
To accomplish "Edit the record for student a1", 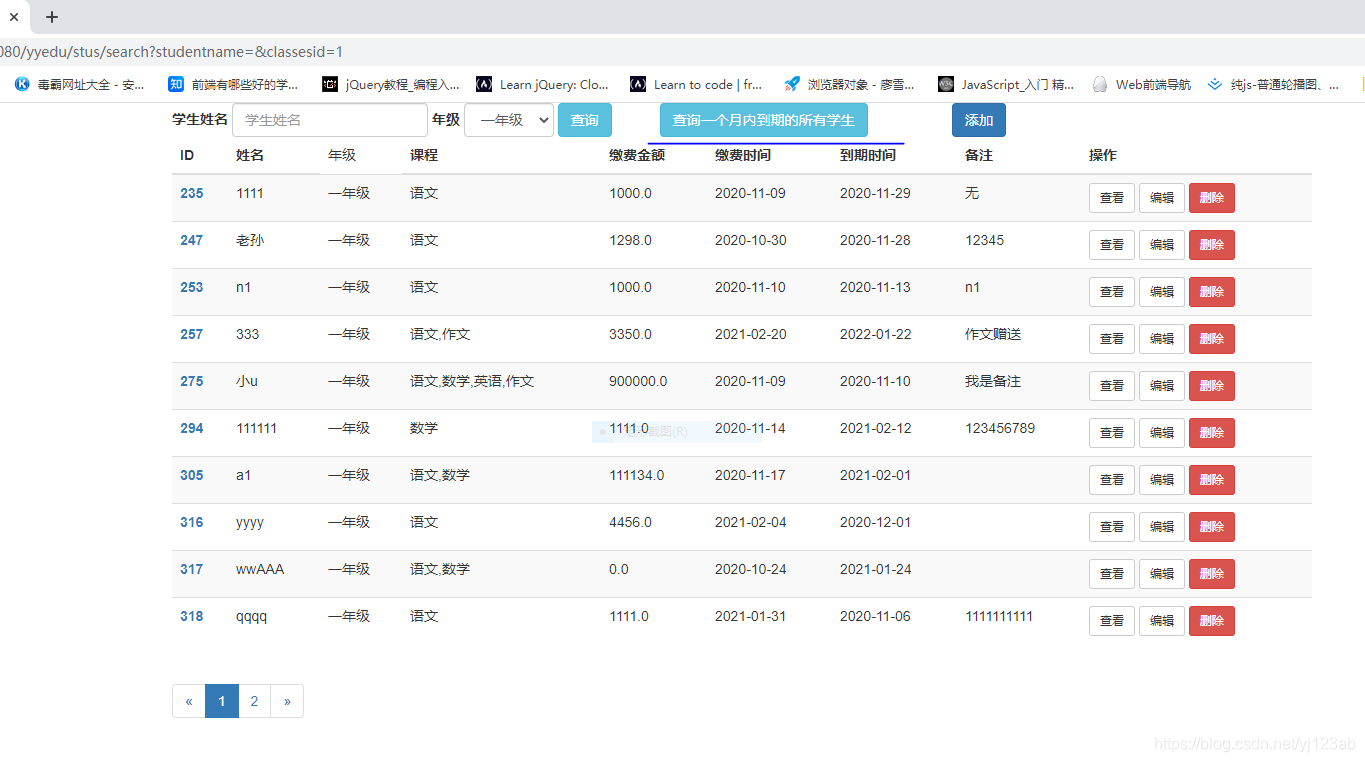I will tap(1162, 480).
